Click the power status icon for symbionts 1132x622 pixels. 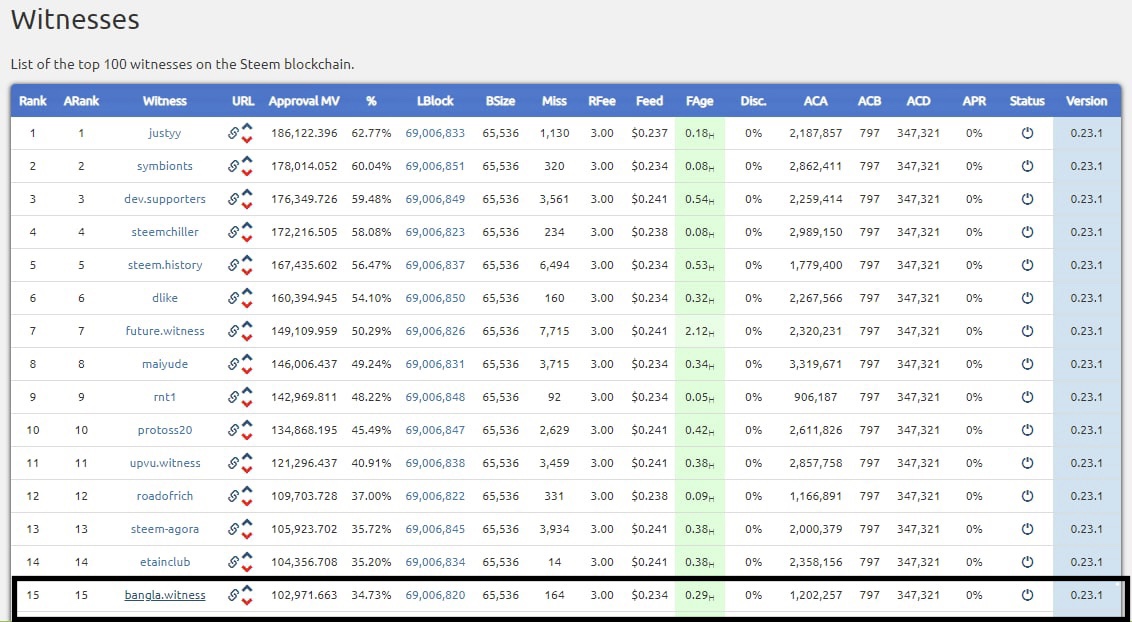(1027, 166)
